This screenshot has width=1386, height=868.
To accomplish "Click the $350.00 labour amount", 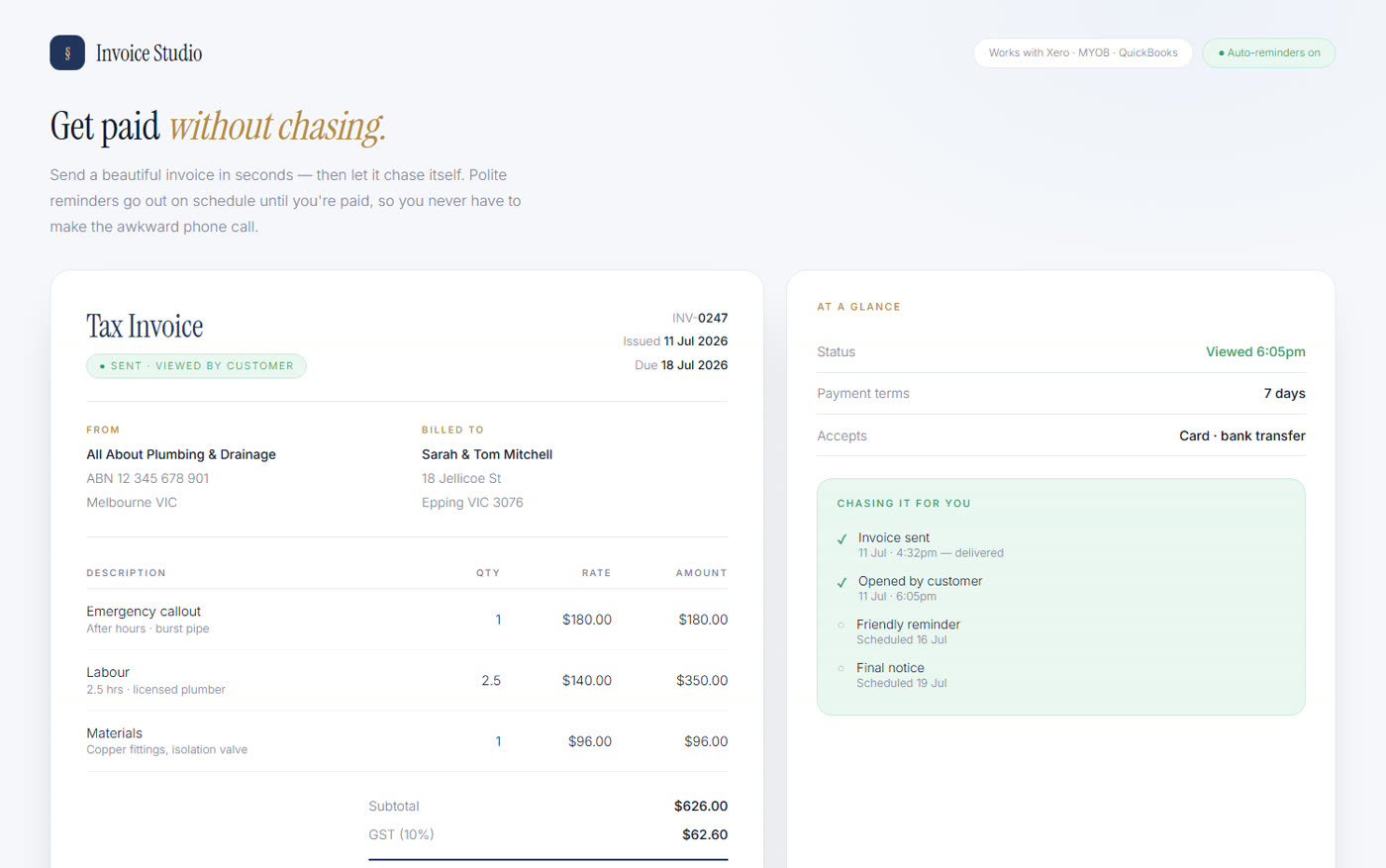I will click(702, 680).
